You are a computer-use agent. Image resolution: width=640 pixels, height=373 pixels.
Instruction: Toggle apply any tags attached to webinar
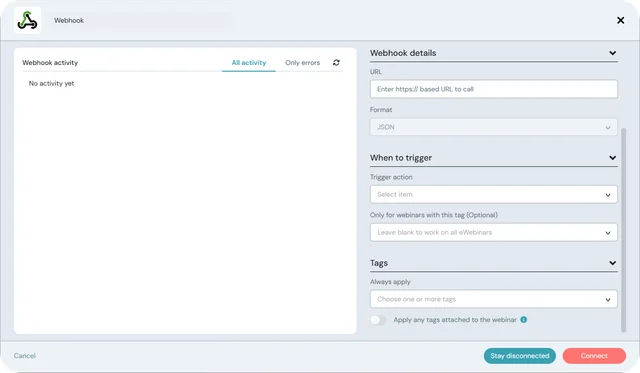[378, 320]
